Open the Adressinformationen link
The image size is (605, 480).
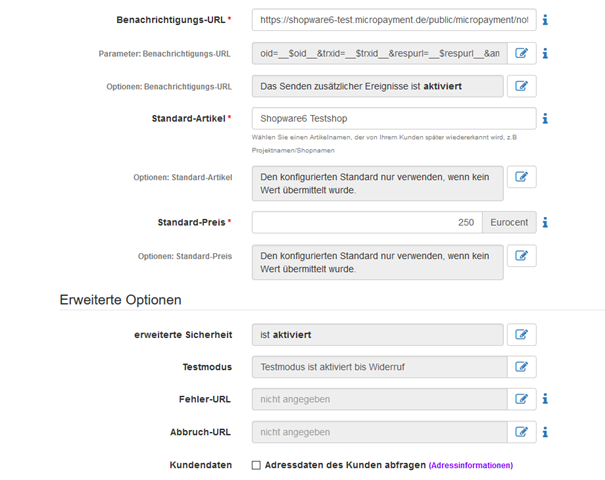471,465
